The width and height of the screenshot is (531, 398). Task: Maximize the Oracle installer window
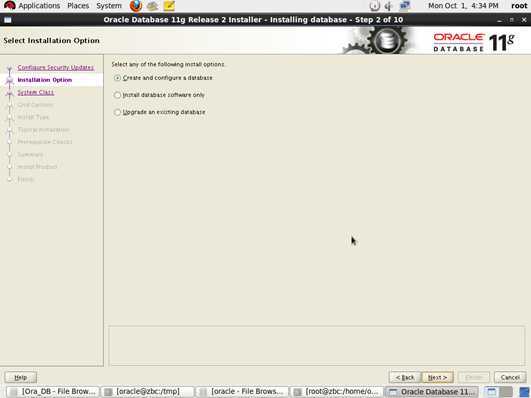coord(512,20)
